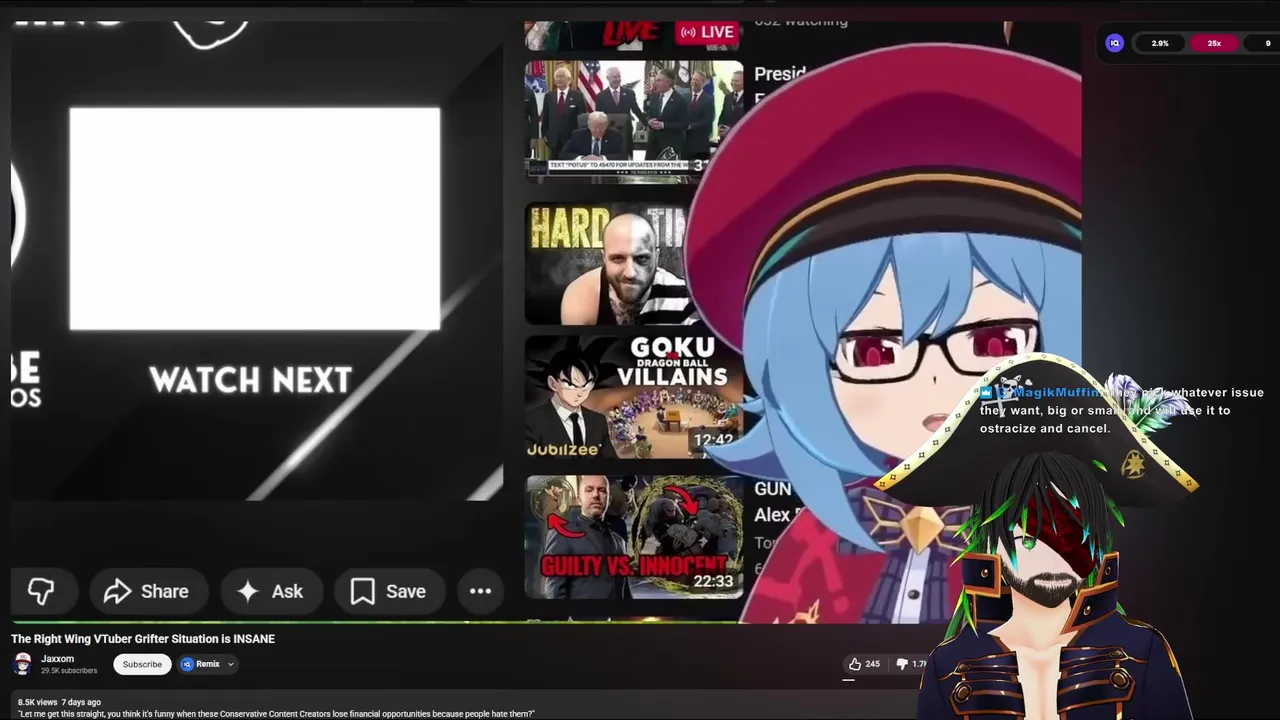Select the highlighted 25x pill

1214,43
